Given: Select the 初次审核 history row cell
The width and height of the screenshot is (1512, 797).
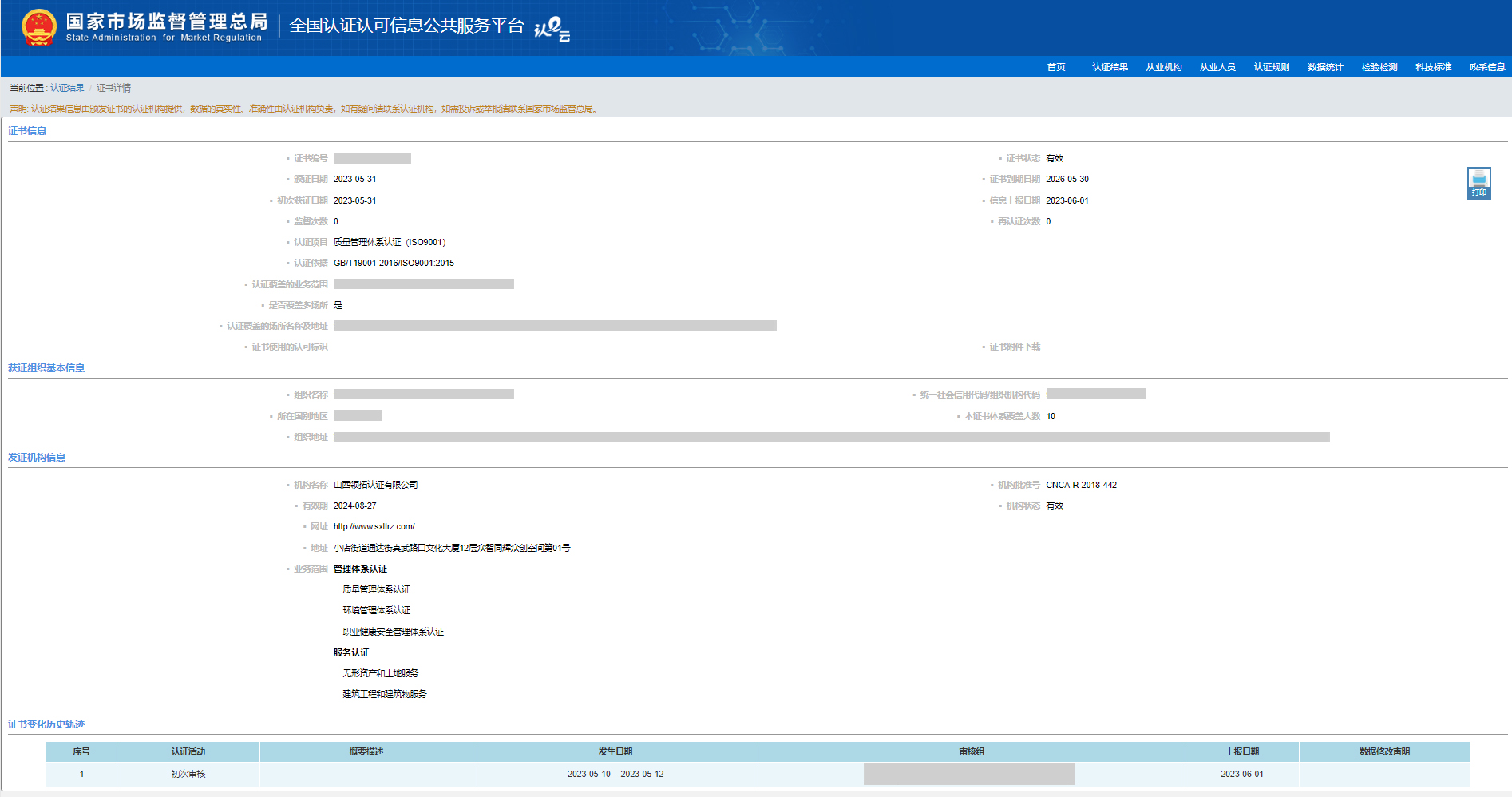Looking at the screenshot, I should 188,774.
